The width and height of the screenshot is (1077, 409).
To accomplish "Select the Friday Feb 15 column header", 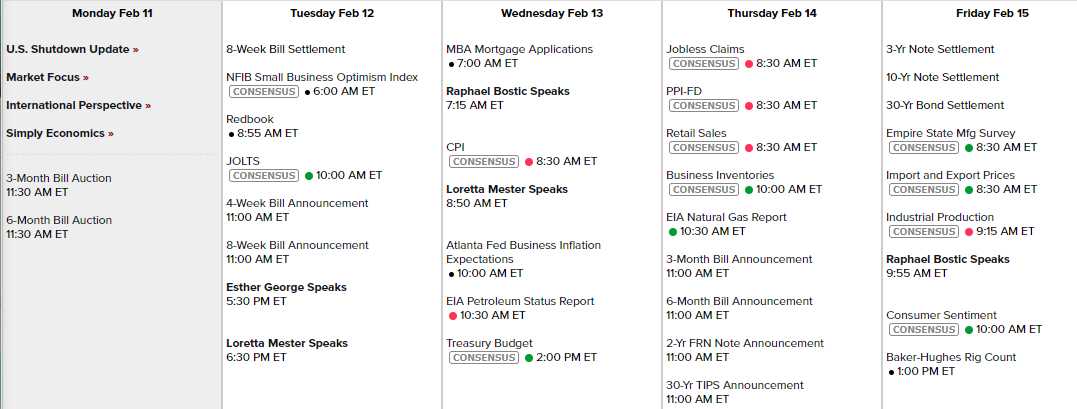I will click(978, 14).
